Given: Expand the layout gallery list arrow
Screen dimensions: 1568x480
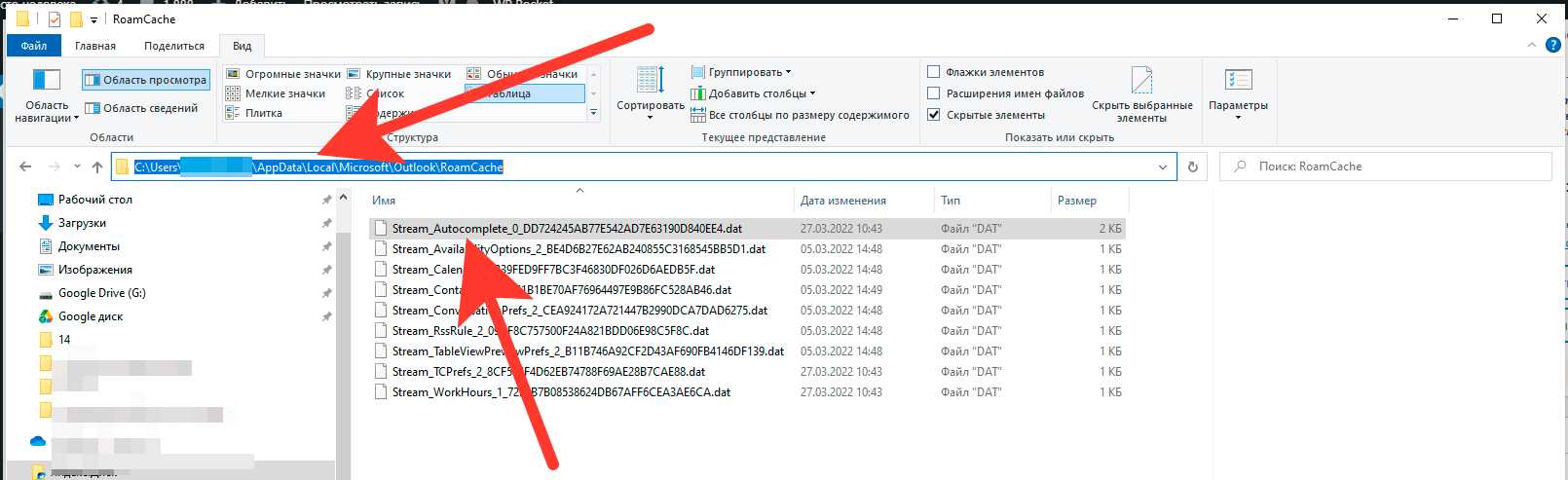Looking at the screenshot, I should click(x=593, y=113).
